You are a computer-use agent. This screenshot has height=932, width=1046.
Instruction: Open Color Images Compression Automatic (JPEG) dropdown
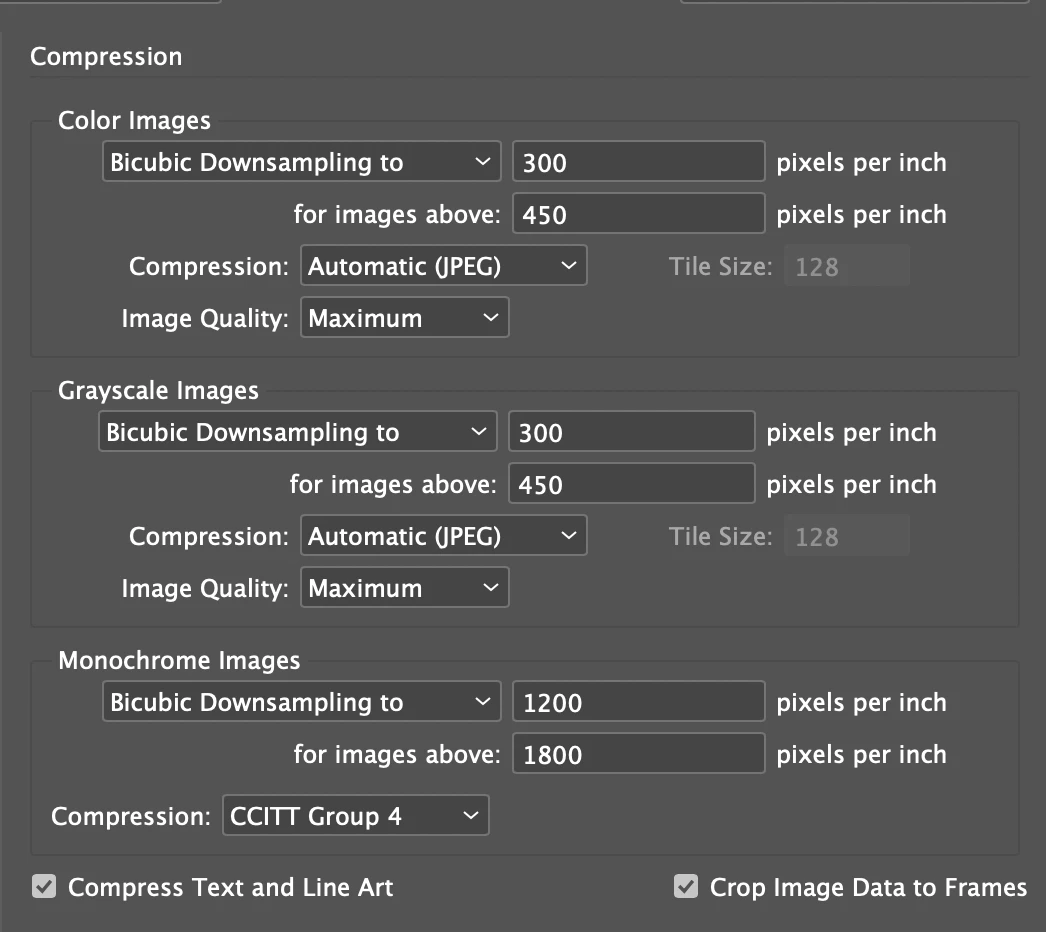(443, 266)
